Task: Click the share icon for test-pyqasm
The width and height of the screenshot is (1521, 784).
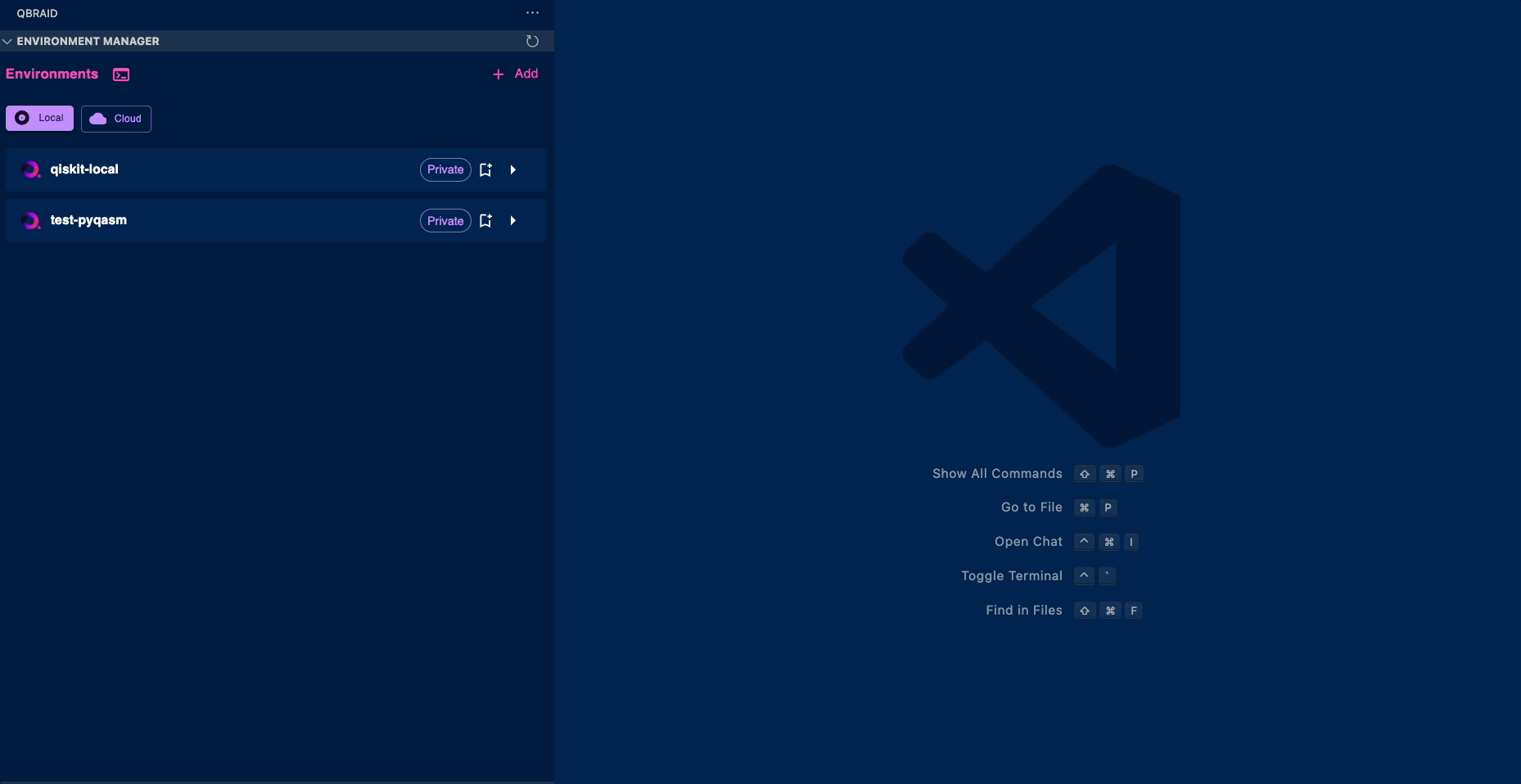Action: click(x=485, y=221)
